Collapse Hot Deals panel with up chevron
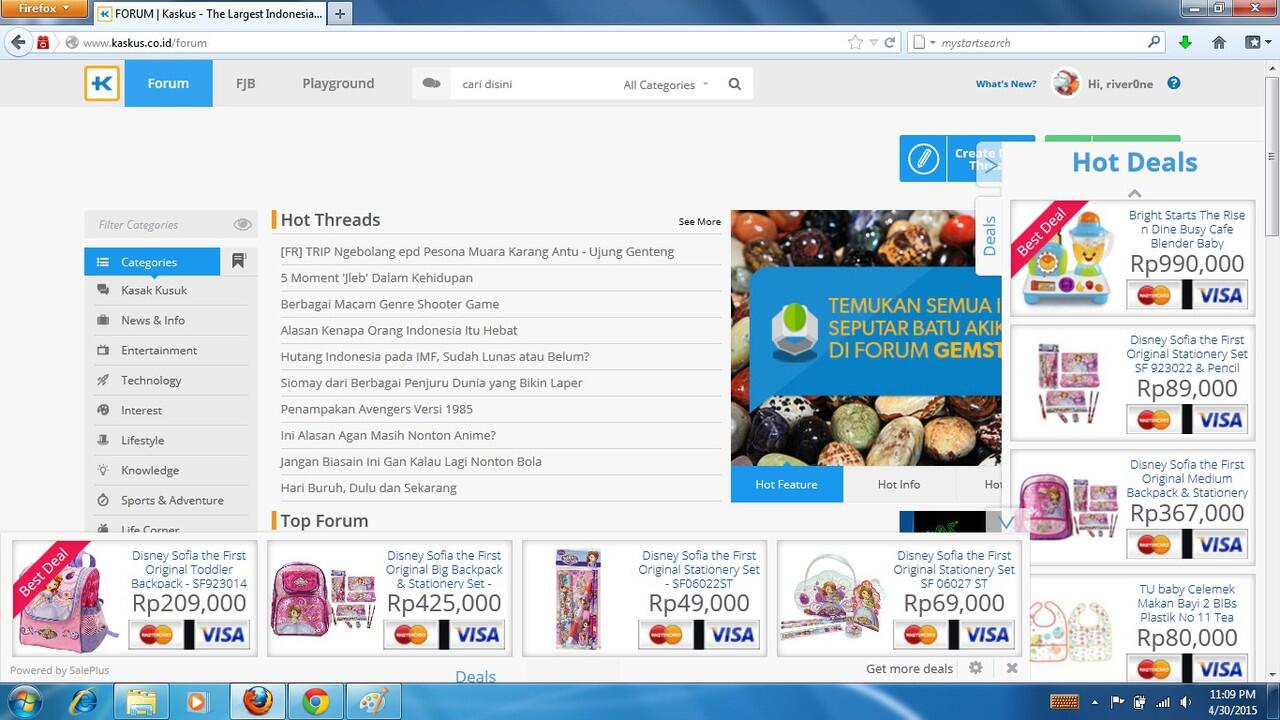Viewport: 1280px width, 720px height. 1134,193
